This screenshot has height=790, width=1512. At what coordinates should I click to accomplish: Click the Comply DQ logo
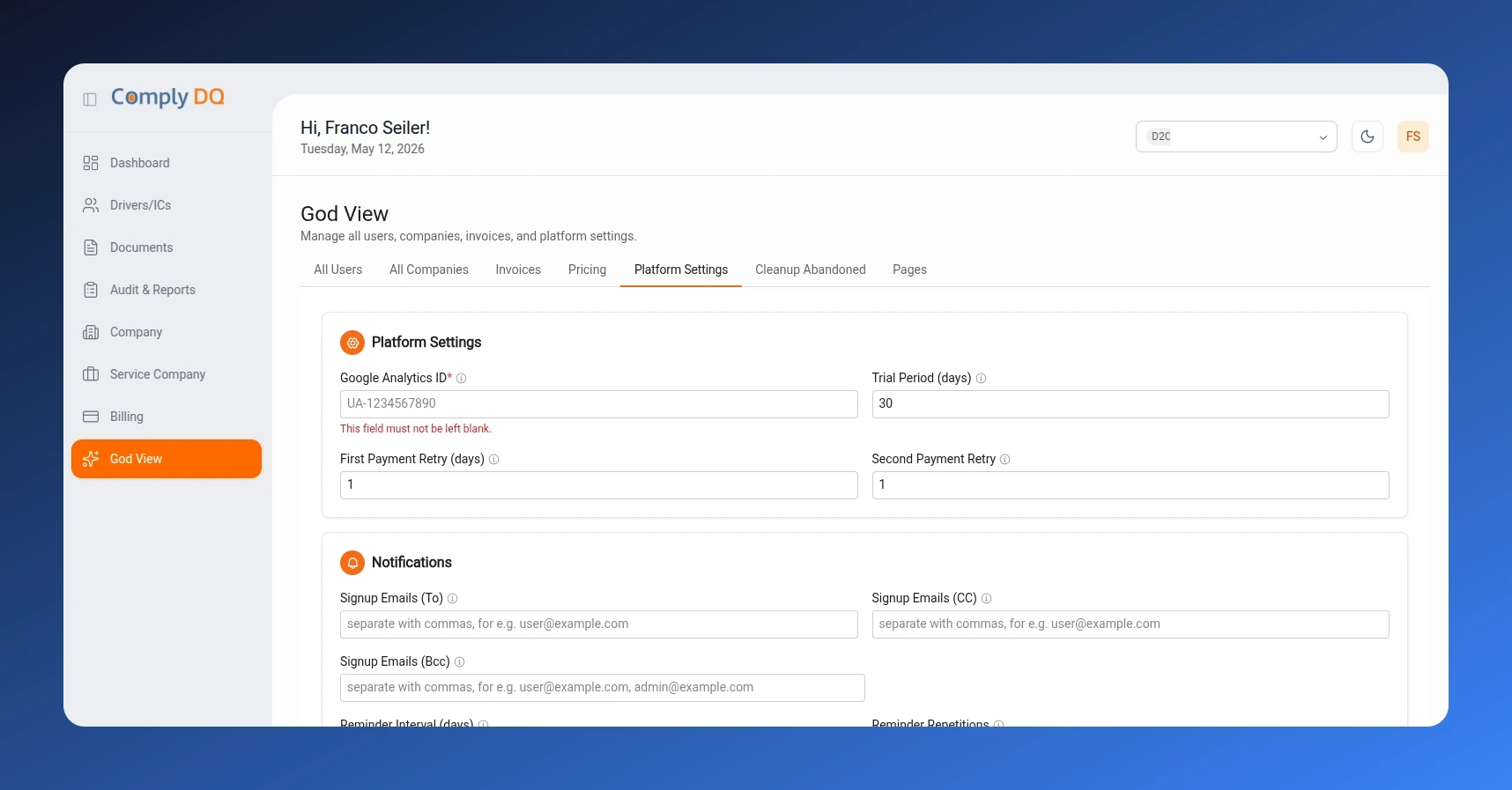[167, 98]
